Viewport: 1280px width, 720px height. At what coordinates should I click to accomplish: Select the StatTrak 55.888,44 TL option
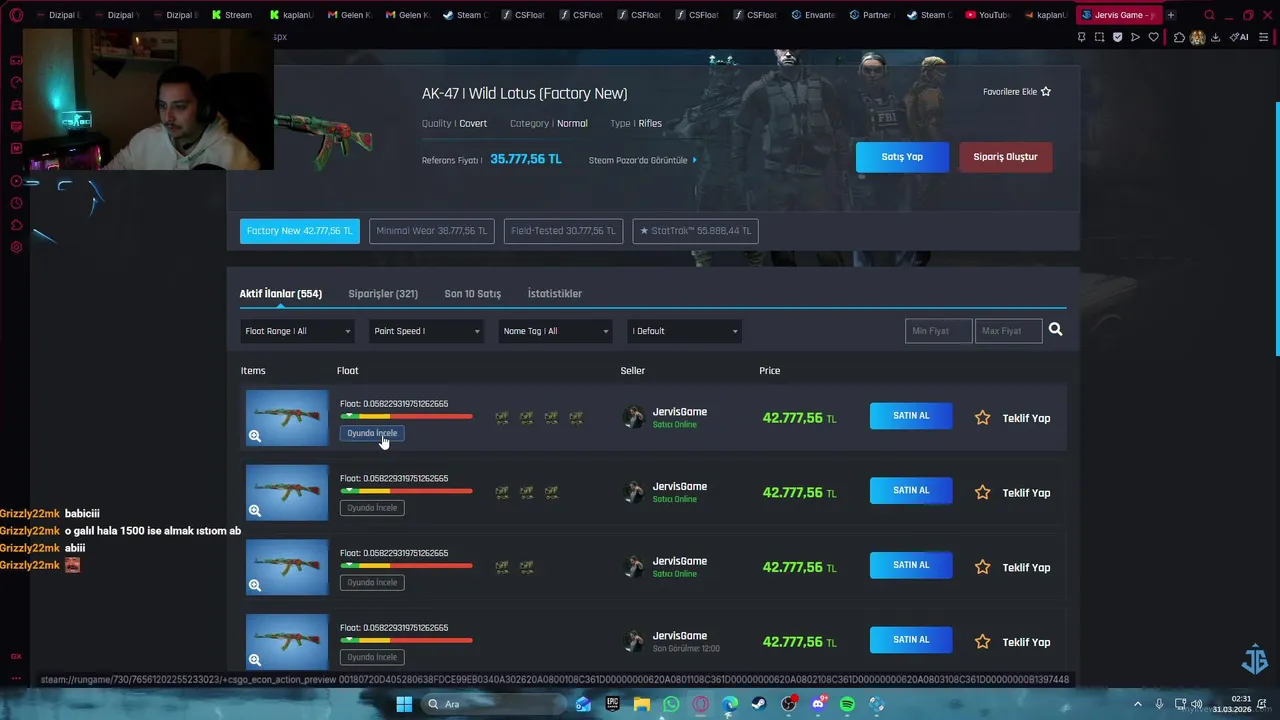[695, 231]
